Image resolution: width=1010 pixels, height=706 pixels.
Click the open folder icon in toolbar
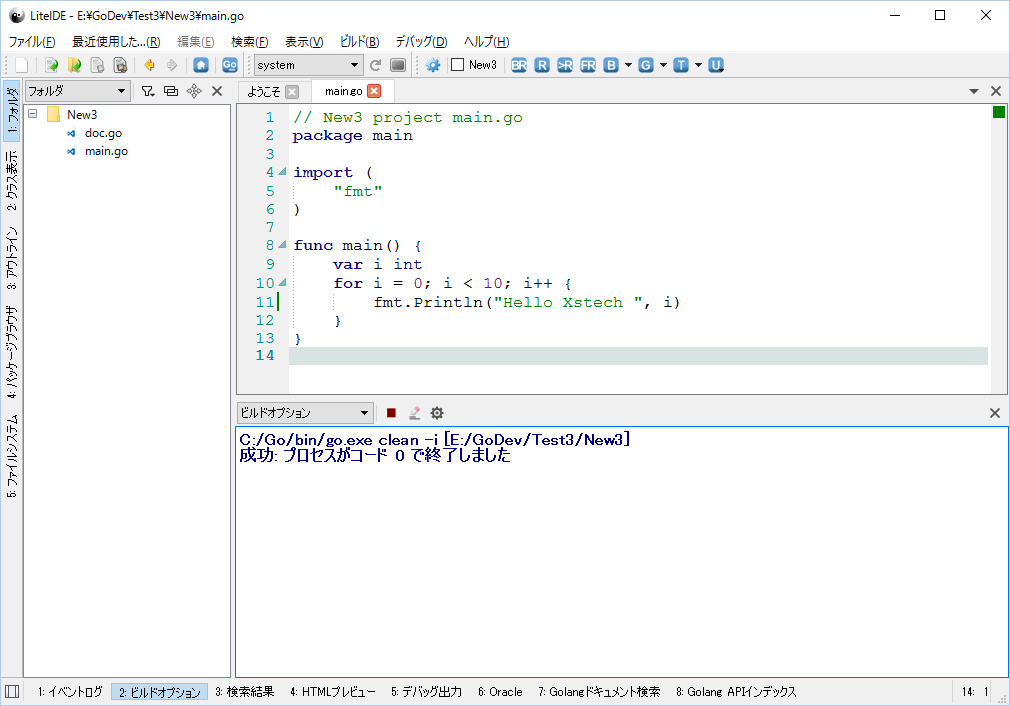[x=75, y=65]
